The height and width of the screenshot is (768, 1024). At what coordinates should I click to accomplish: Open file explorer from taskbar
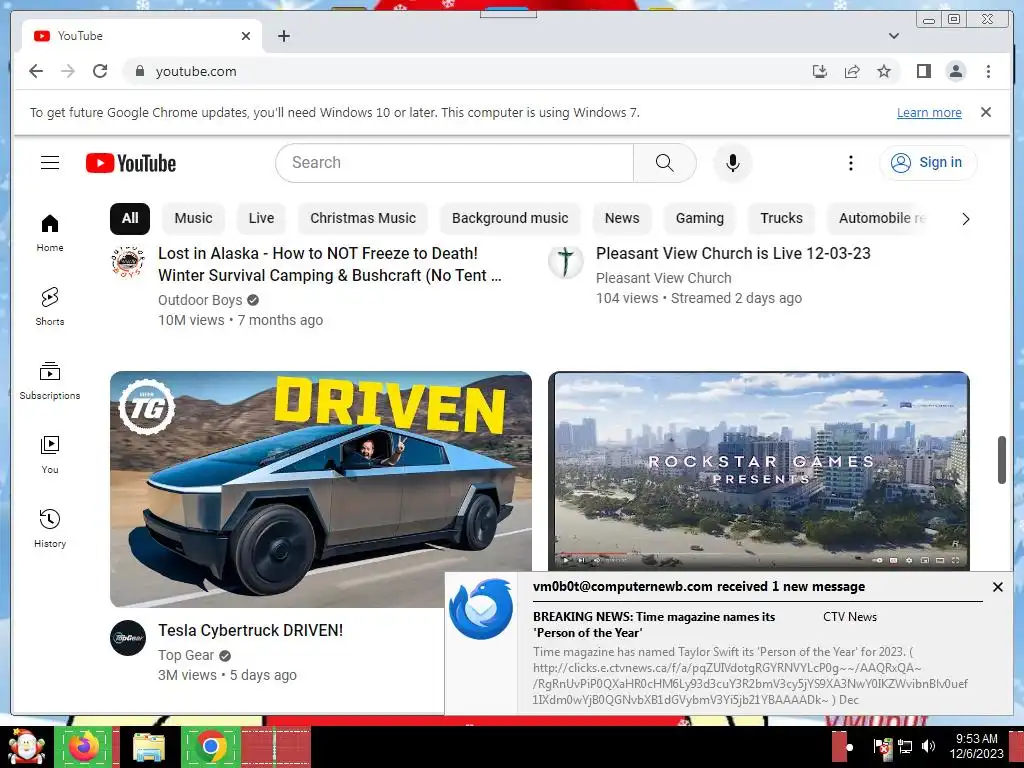(148, 747)
